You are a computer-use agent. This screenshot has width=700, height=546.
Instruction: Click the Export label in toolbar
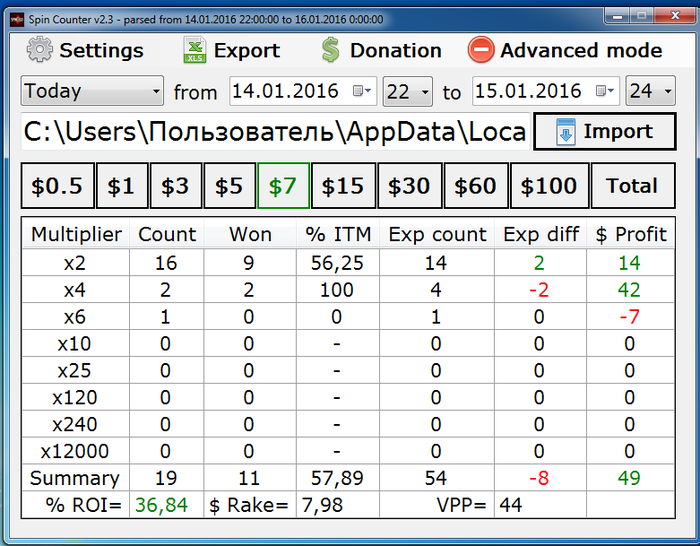247,50
